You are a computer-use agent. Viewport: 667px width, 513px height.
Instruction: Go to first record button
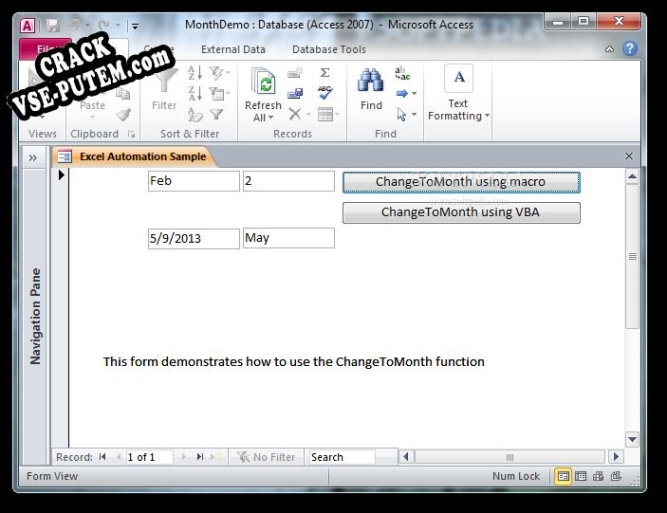click(x=103, y=457)
